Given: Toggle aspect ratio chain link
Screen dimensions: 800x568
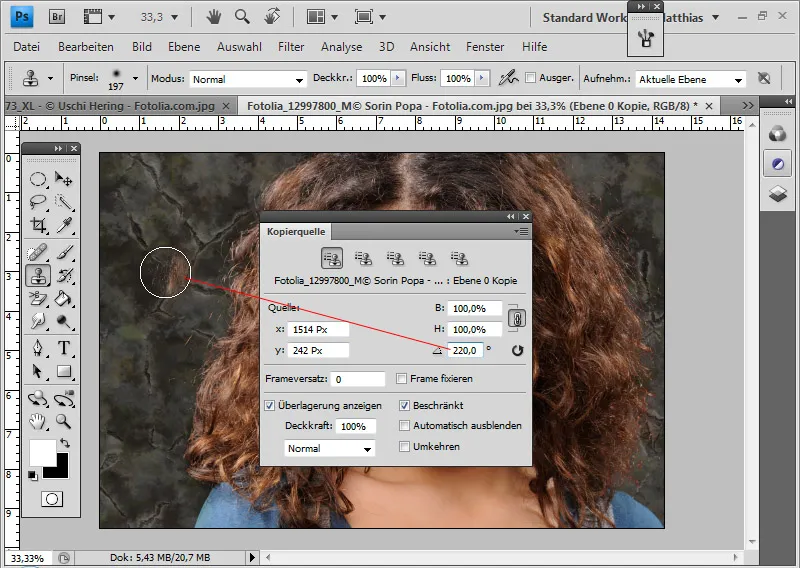Looking at the screenshot, I should (x=517, y=319).
